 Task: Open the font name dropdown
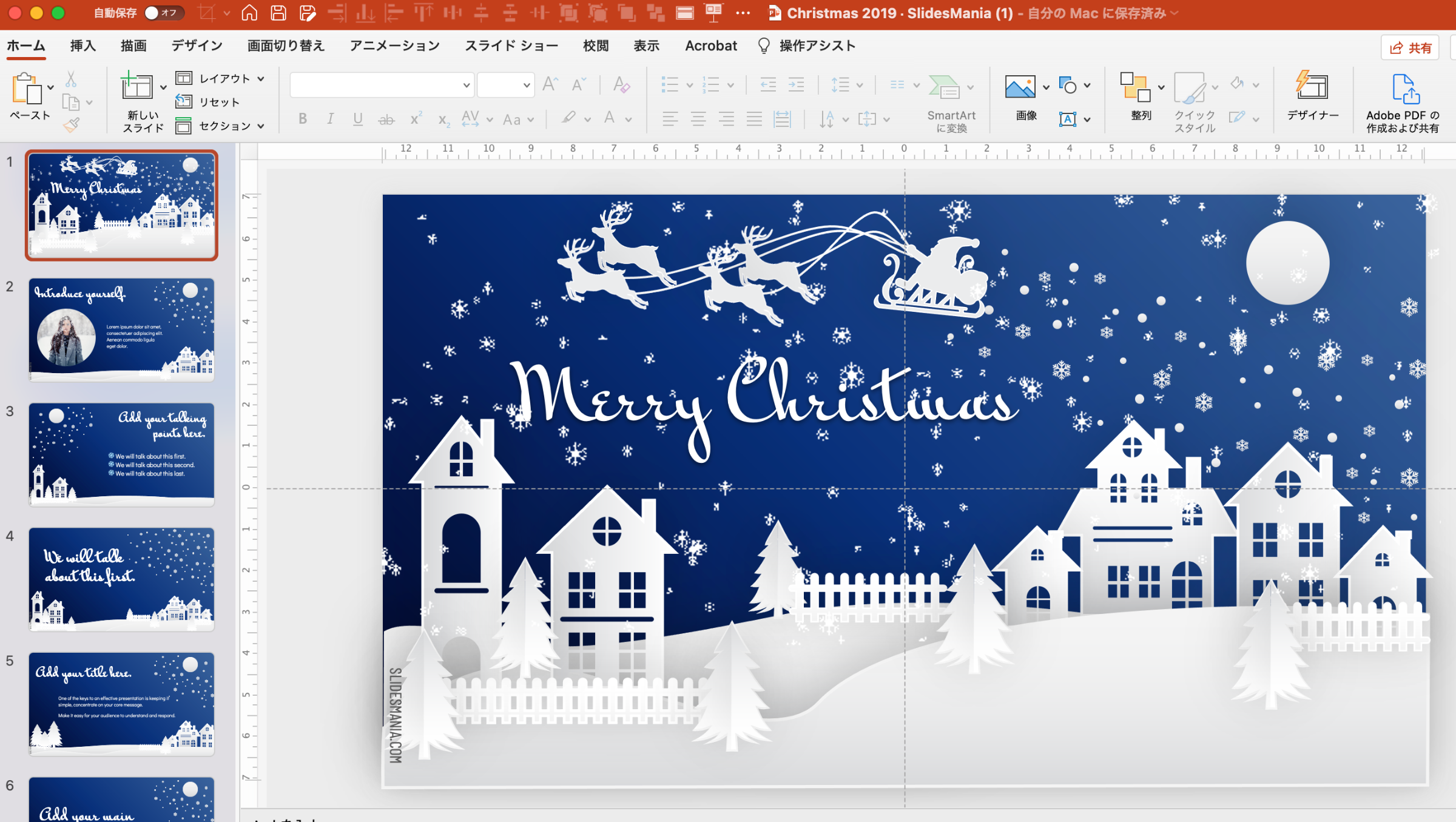[465, 84]
